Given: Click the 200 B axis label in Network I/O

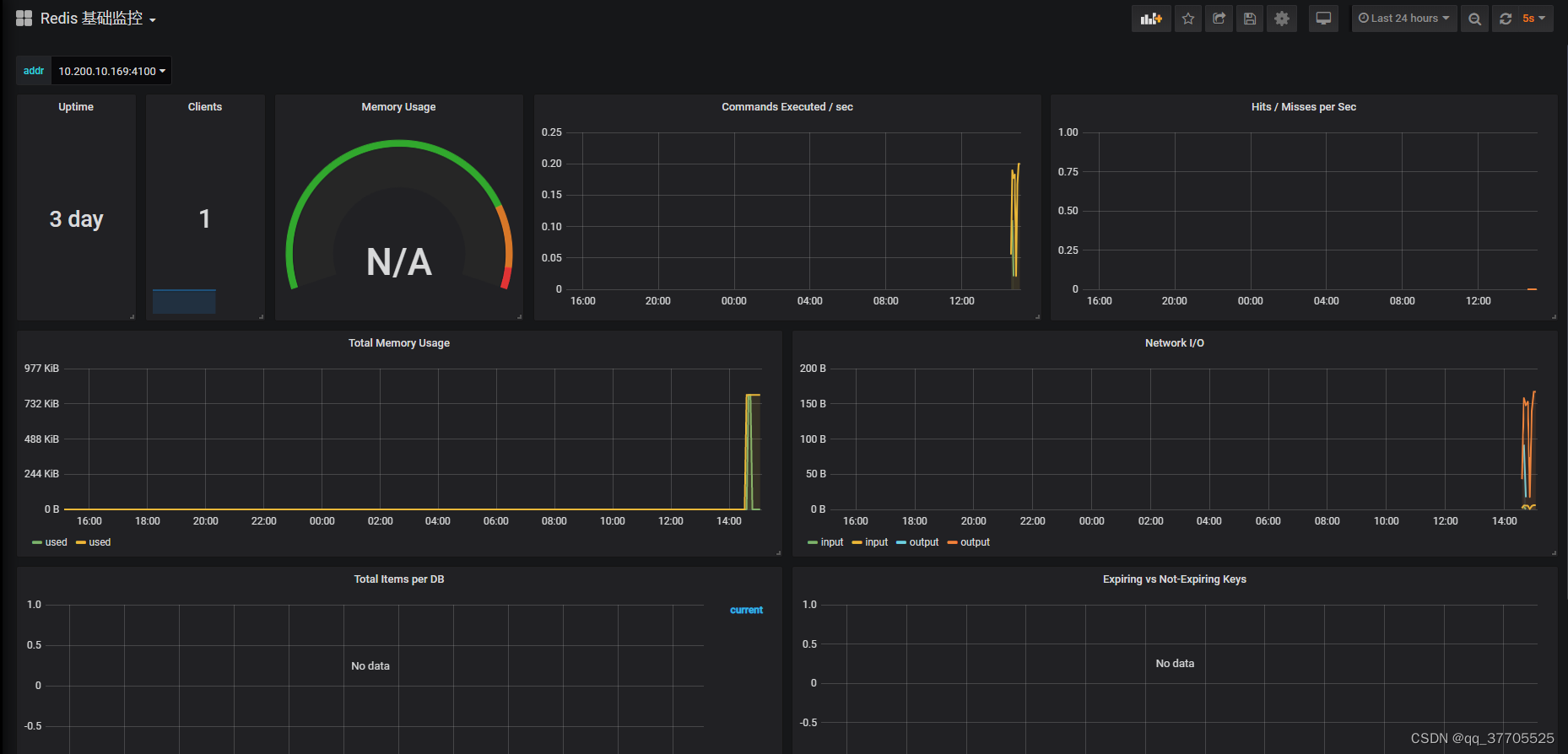Looking at the screenshot, I should (813, 369).
